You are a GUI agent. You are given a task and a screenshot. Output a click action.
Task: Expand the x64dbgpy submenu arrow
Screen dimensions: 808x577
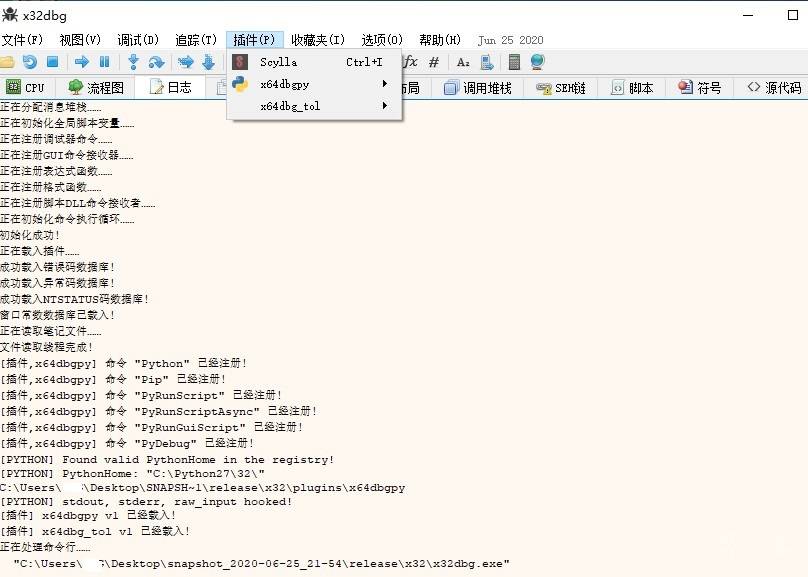point(384,83)
